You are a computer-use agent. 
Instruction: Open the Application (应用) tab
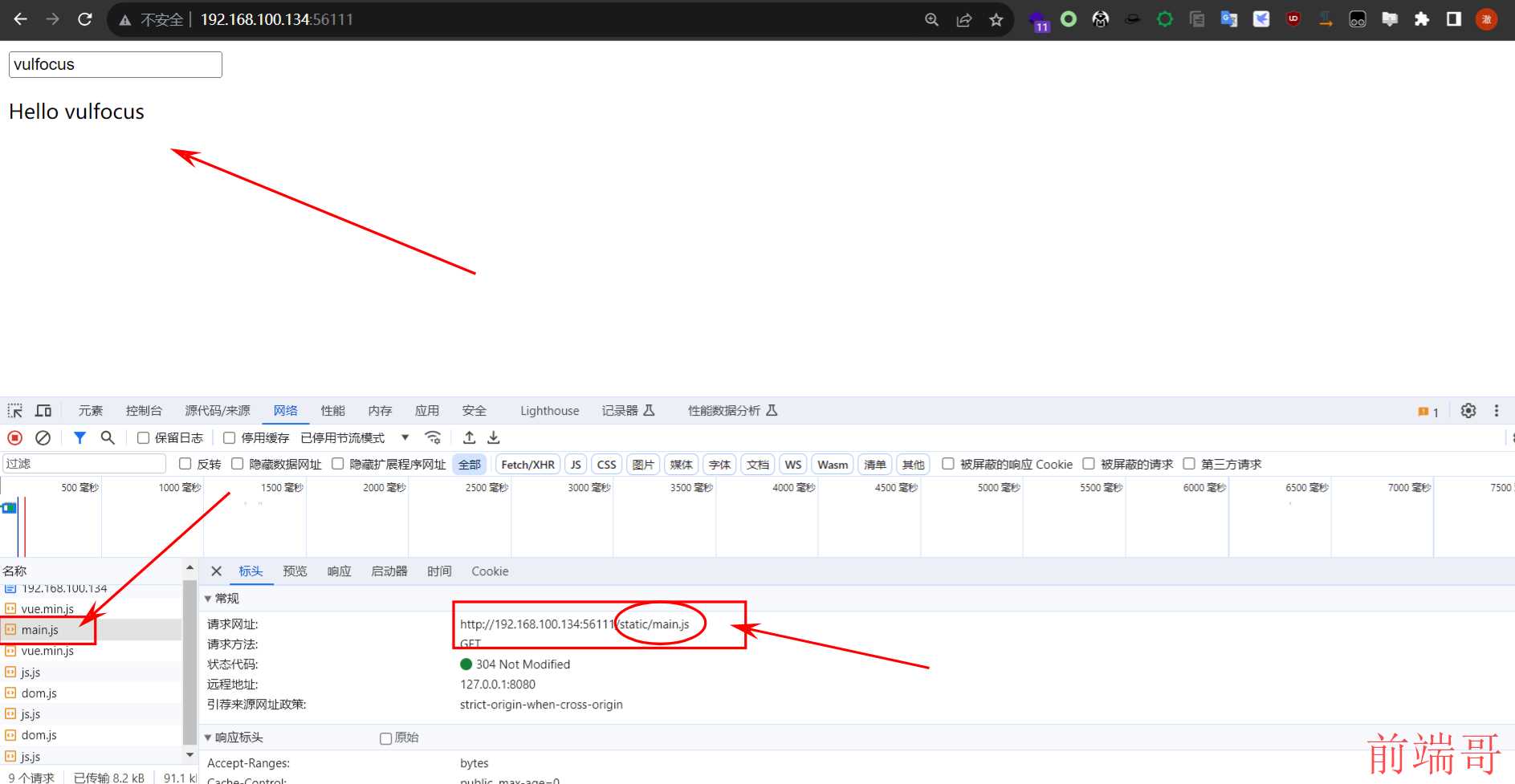[427, 411]
